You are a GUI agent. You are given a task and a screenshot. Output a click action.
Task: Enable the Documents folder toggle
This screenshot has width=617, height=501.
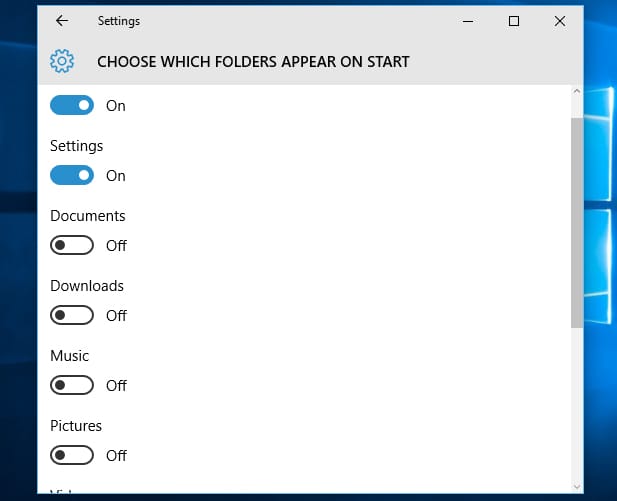tap(72, 246)
